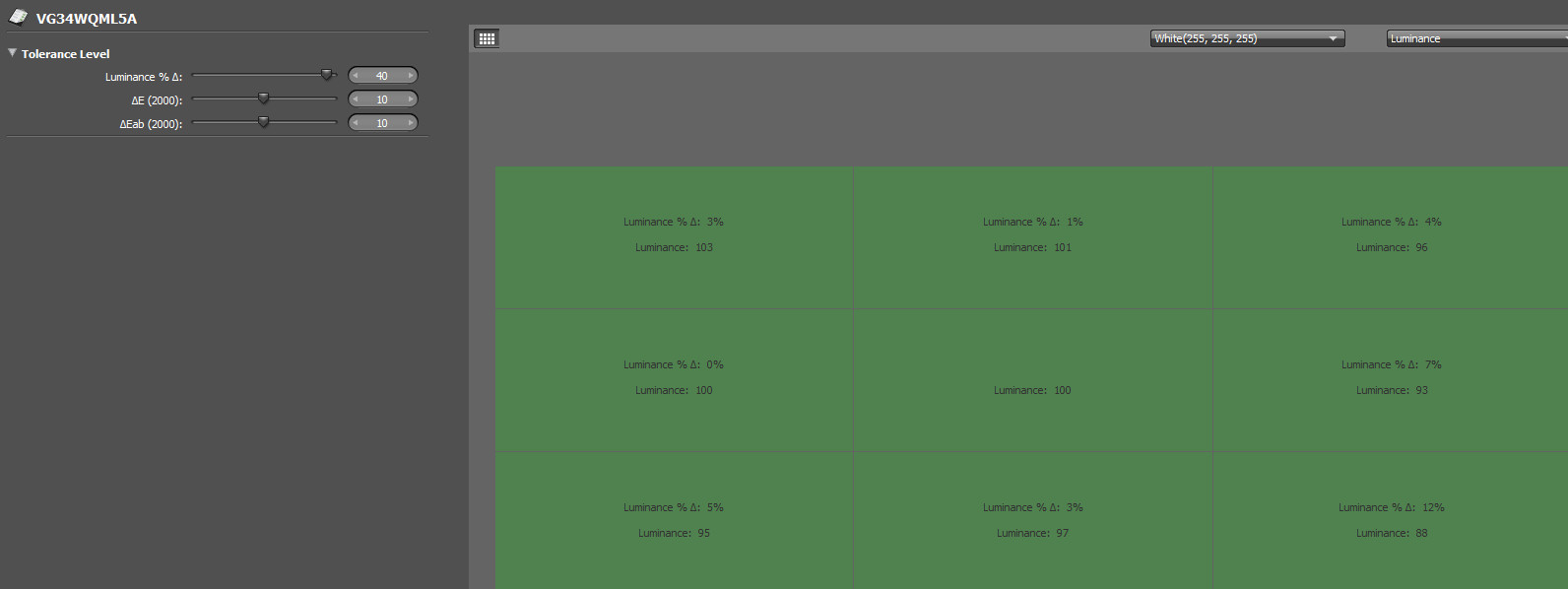The image size is (1568, 589).
Task: Select the cell showing Luminance % Δ 12%
Action: [x=1390, y=520]
